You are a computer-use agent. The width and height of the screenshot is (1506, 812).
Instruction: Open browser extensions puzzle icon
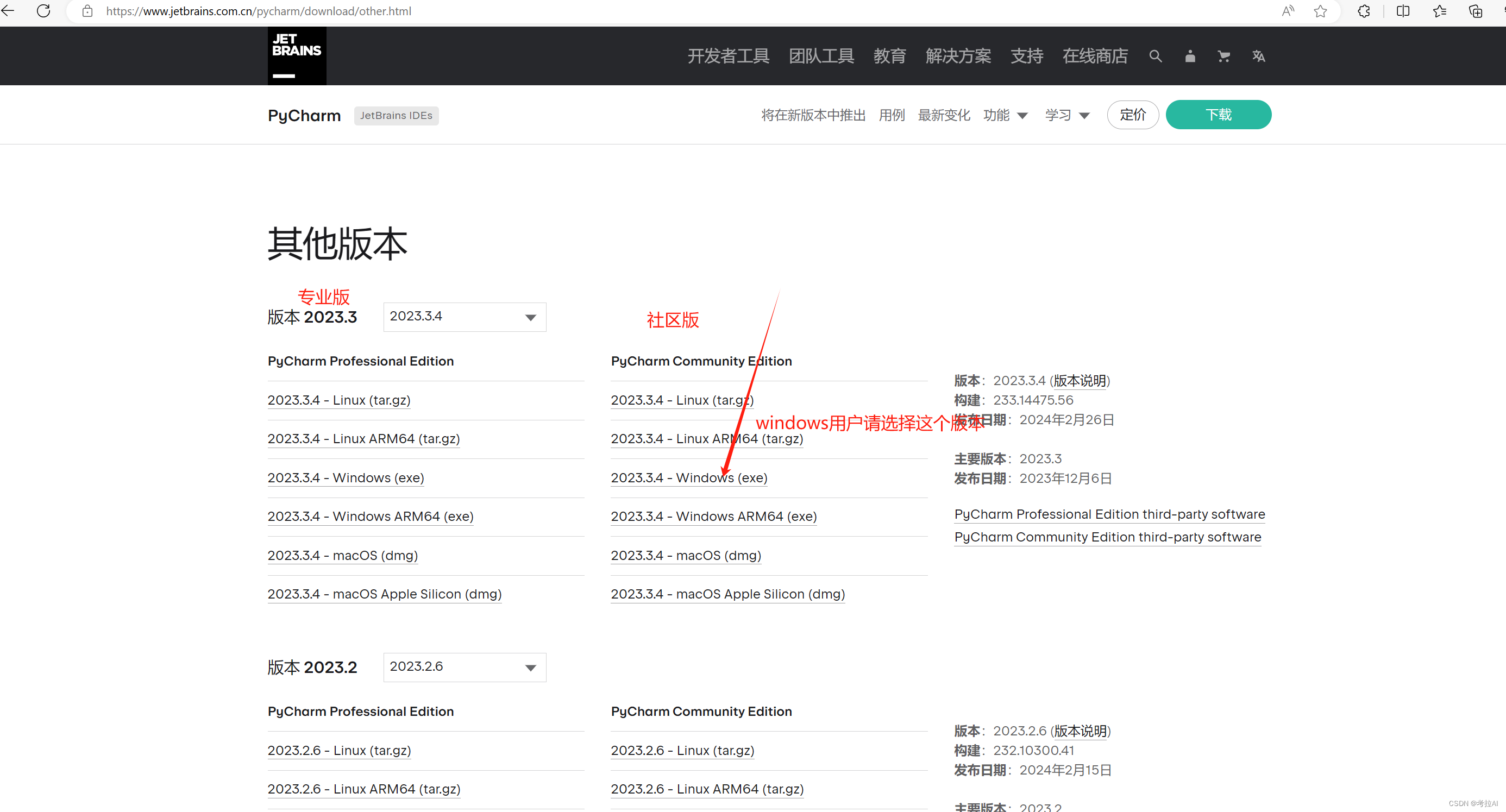(x=1364, y=11)
